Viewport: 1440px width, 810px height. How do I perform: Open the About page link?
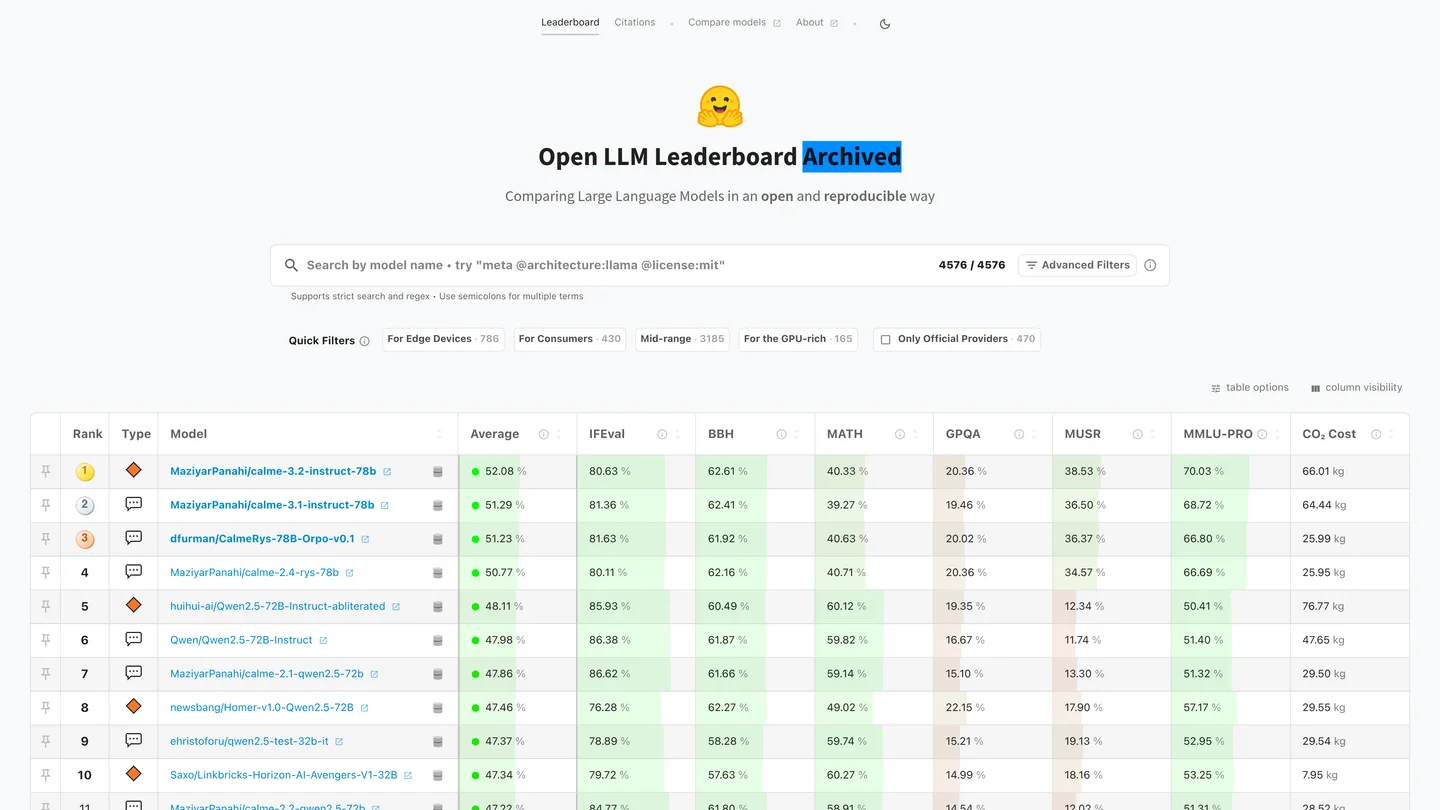[817, 22]
